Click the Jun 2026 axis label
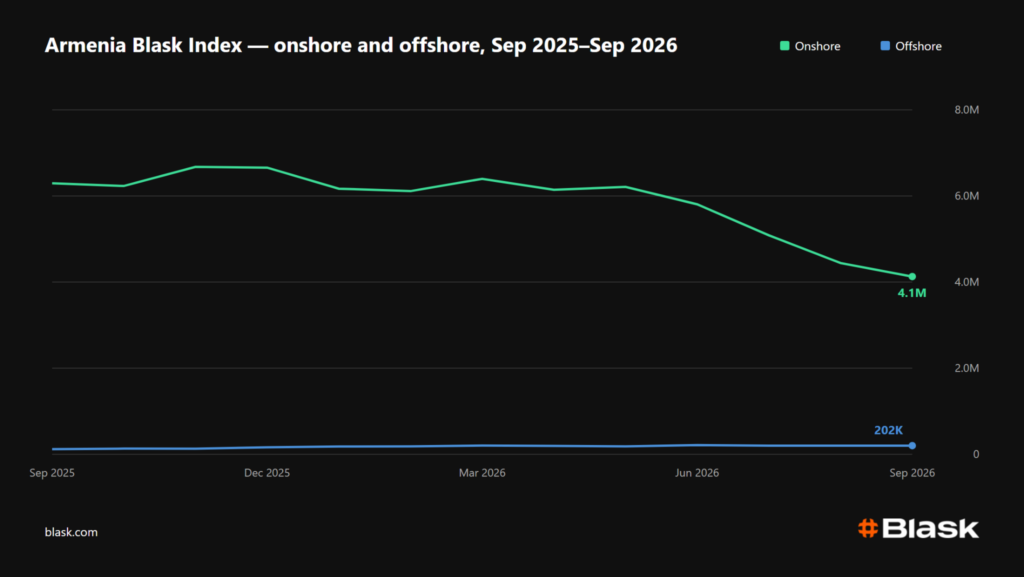The width and height of the screenshot is (1024, 577). click(x=697, y=473)
